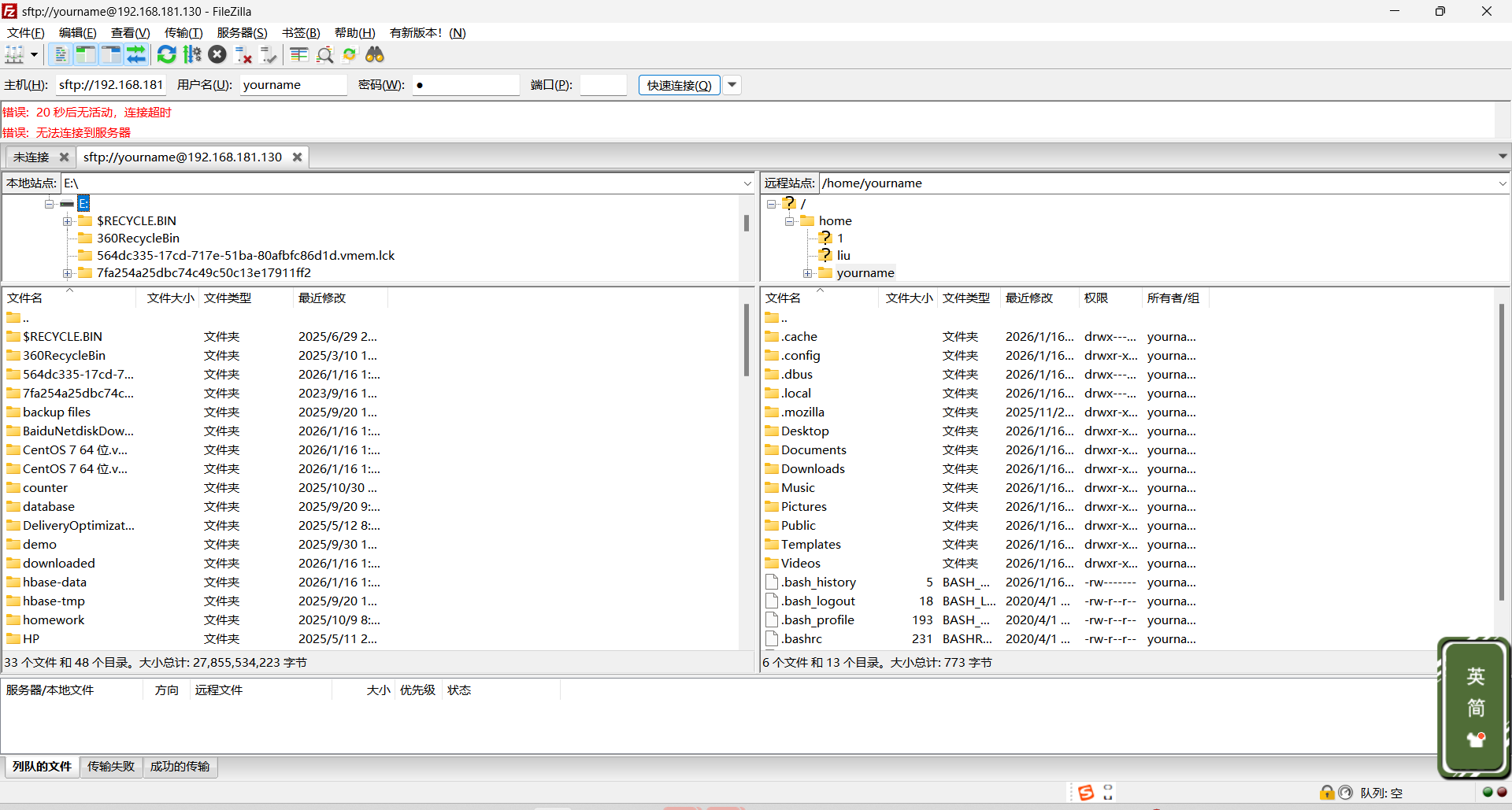Sort local files by 最近修改 column
Image resolution: width=1512 pixels, height=810 pixels.
click(339, 298)
